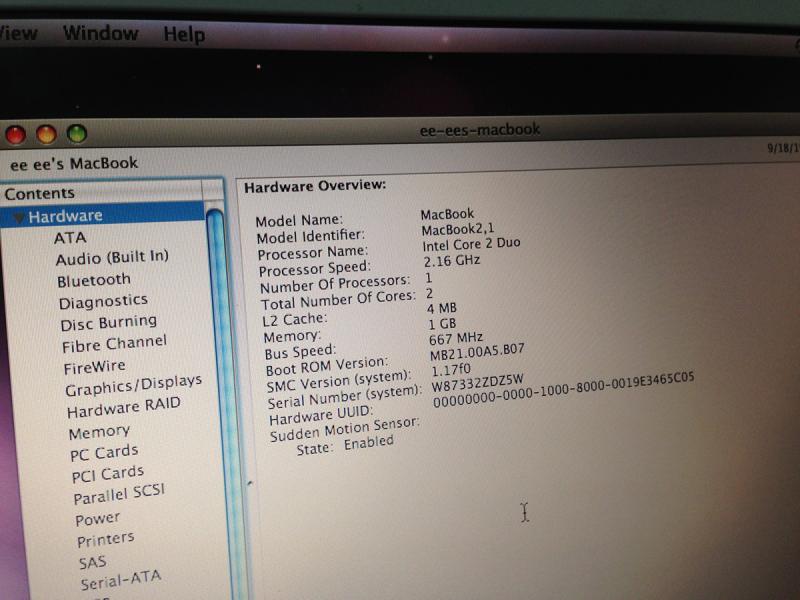Collapse the Hardware disclosure triangle
800x600 pixels.
point(19,218)
